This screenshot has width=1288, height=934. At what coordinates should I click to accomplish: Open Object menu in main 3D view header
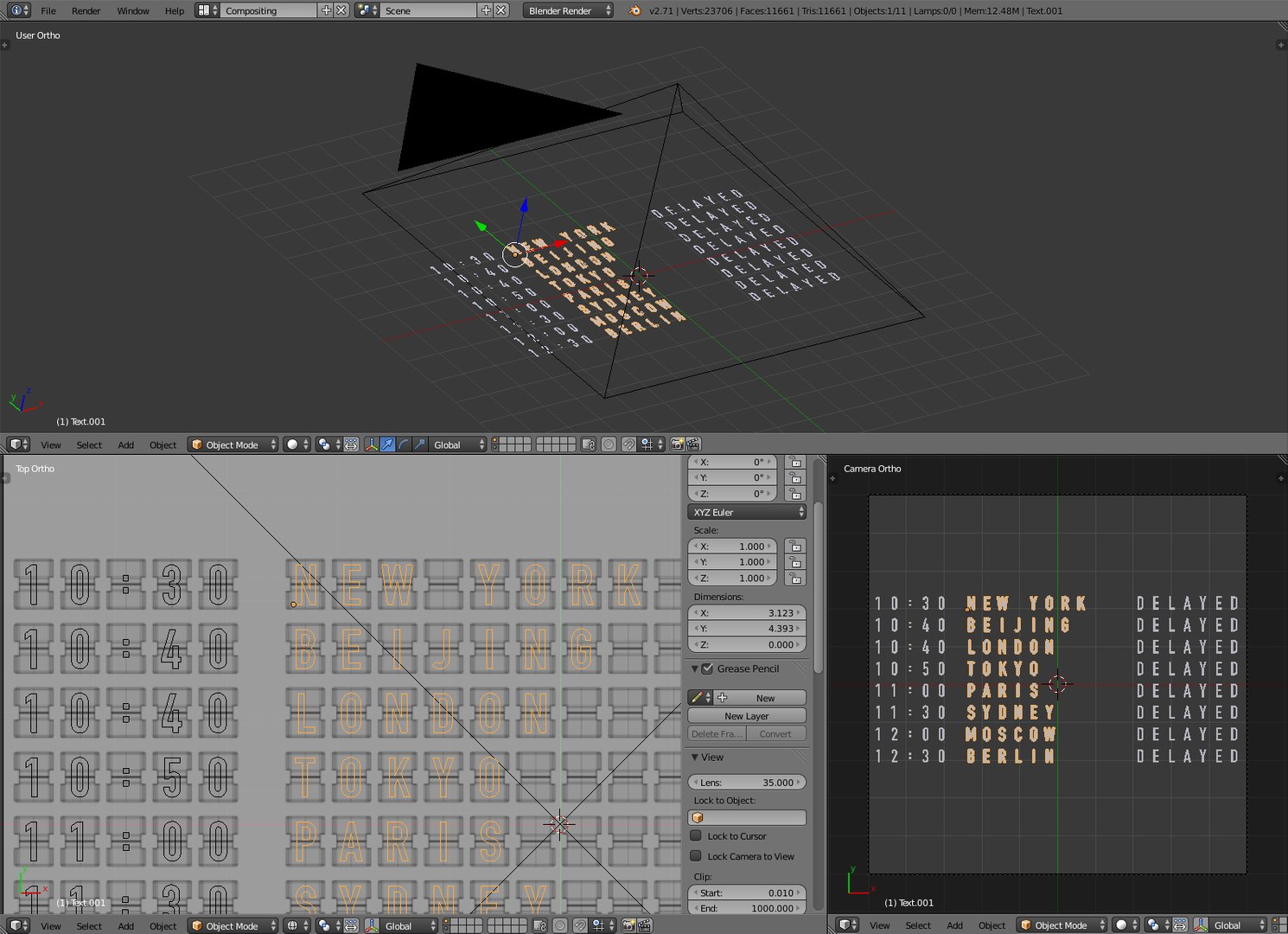pos(163,445)
